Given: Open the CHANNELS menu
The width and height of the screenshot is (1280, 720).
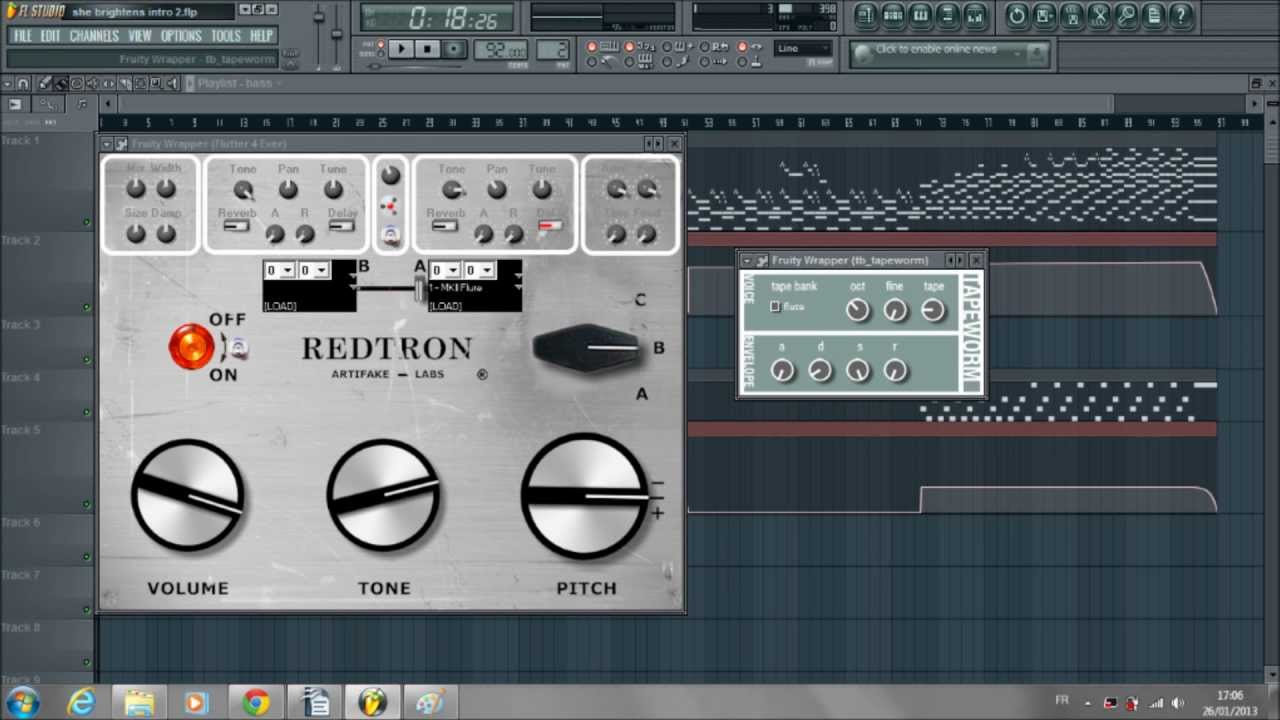Looking at the screenshot, I should (x=95, y=36).
